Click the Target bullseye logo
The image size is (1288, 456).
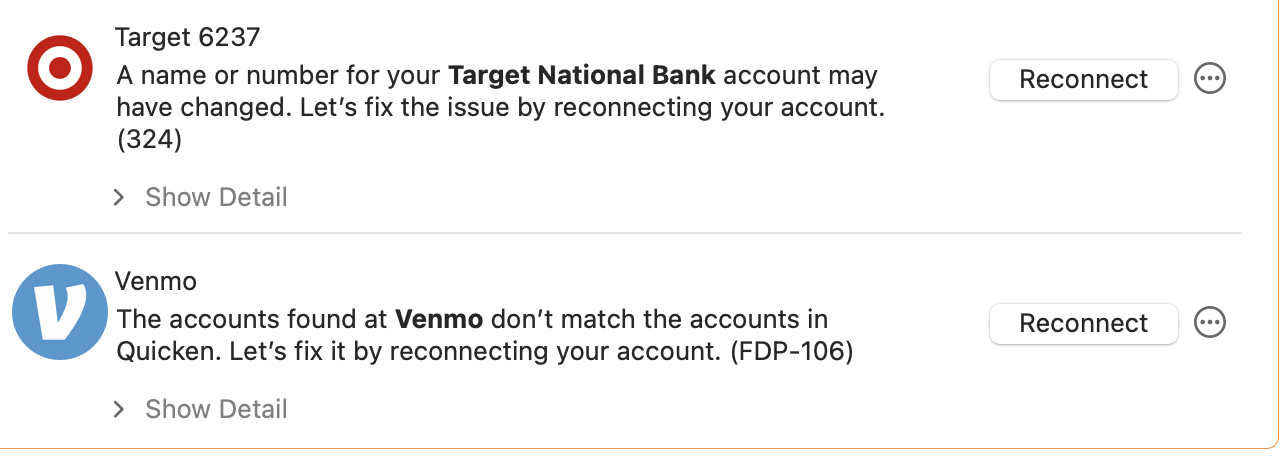(60, 68)
